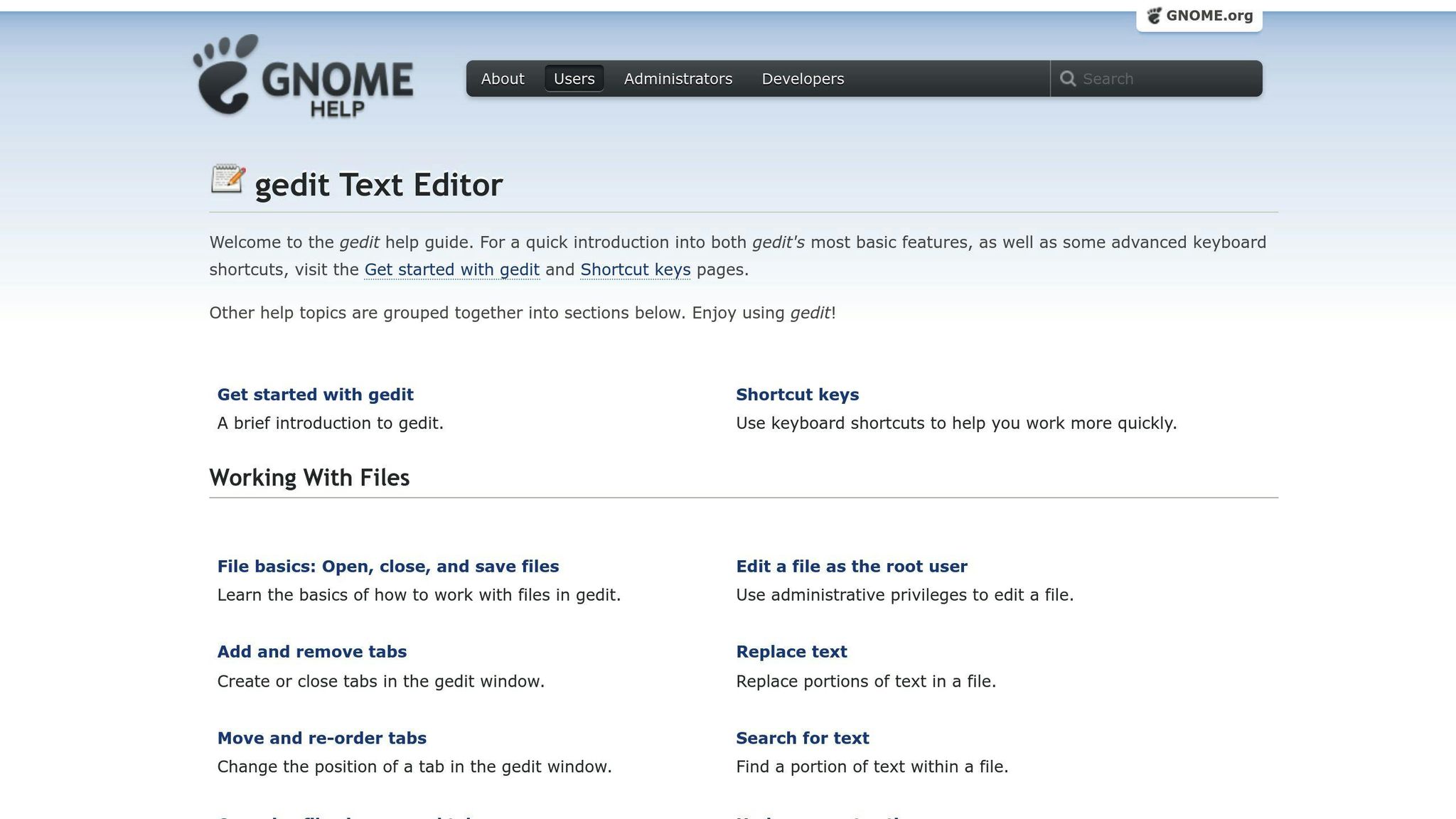Click the gedit notepad icon beside the title
Screen dimensions: 1456x819
click(228, 179)
